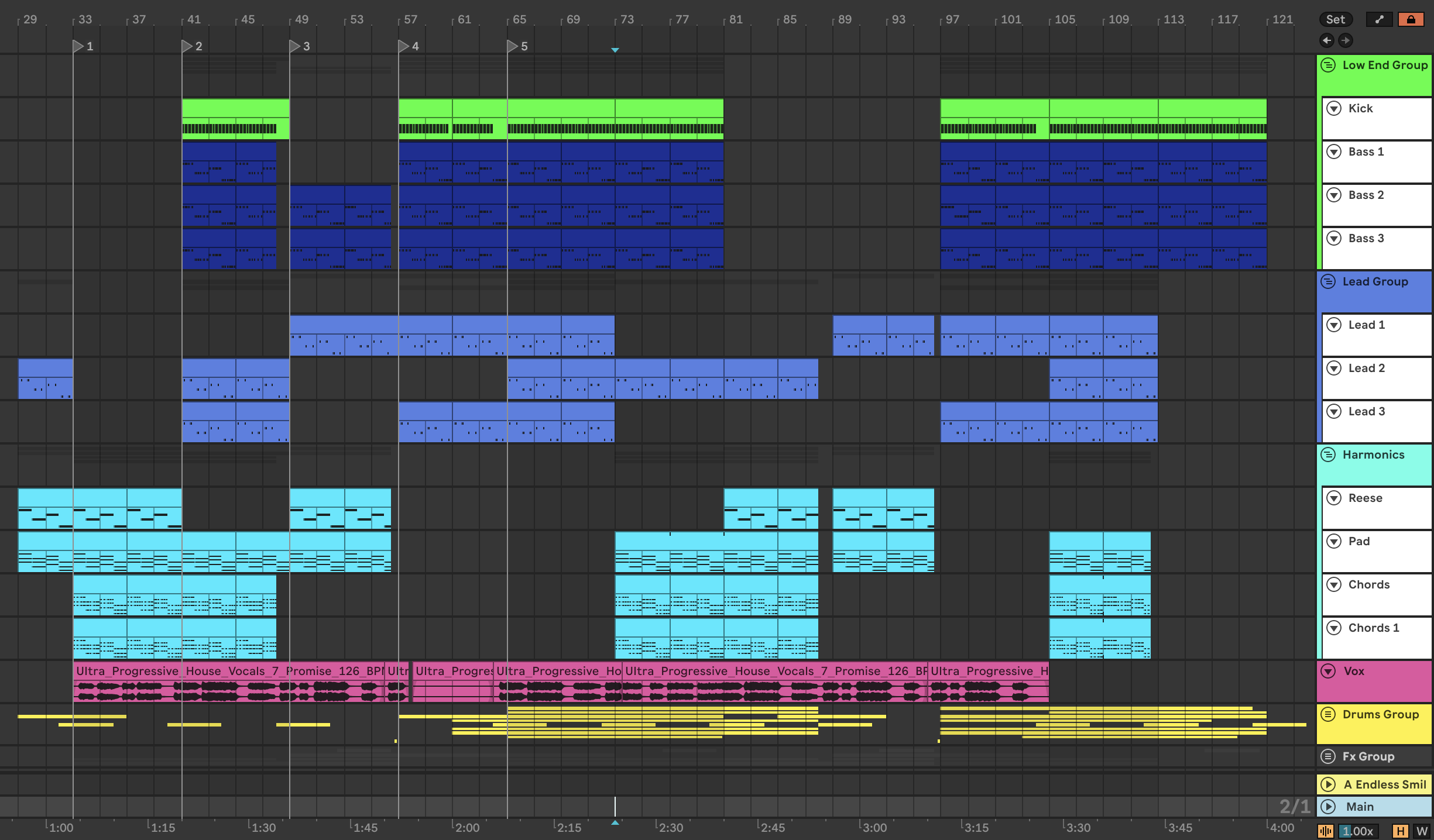Enable the W optimize width button
This screenshot has height=840, width=1434.
(1422, 831)
